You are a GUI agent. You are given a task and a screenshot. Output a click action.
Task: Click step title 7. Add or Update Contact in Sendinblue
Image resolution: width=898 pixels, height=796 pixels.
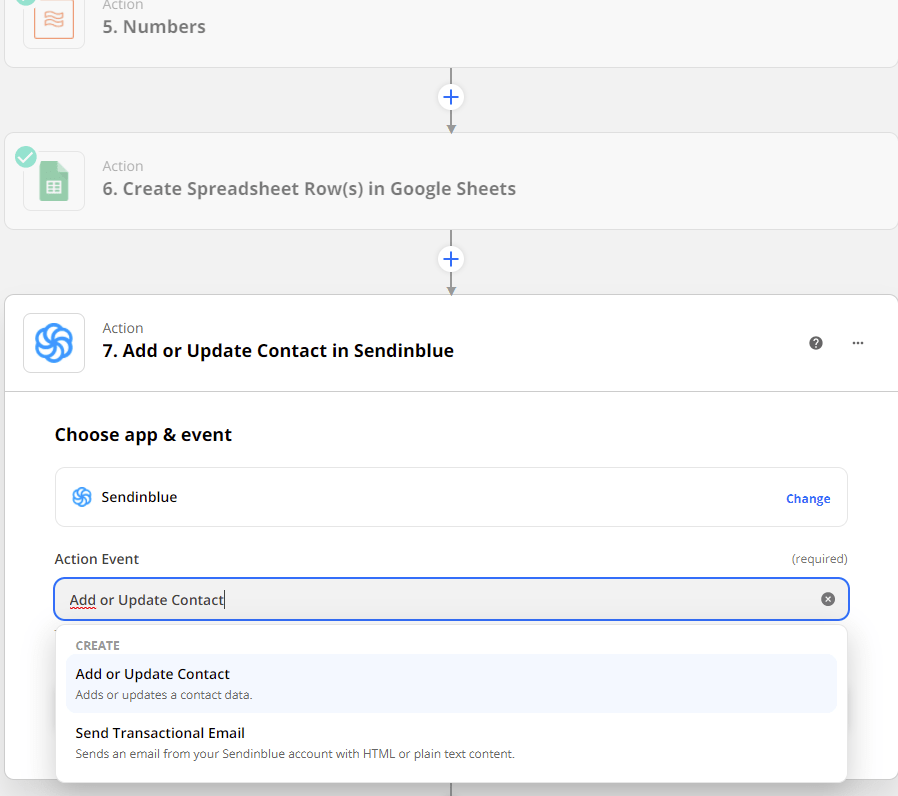click(278, 350)
